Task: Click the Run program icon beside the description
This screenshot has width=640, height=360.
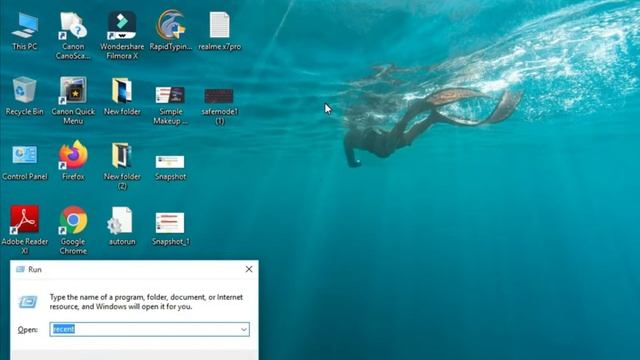Action: click(x=28, y=302)
